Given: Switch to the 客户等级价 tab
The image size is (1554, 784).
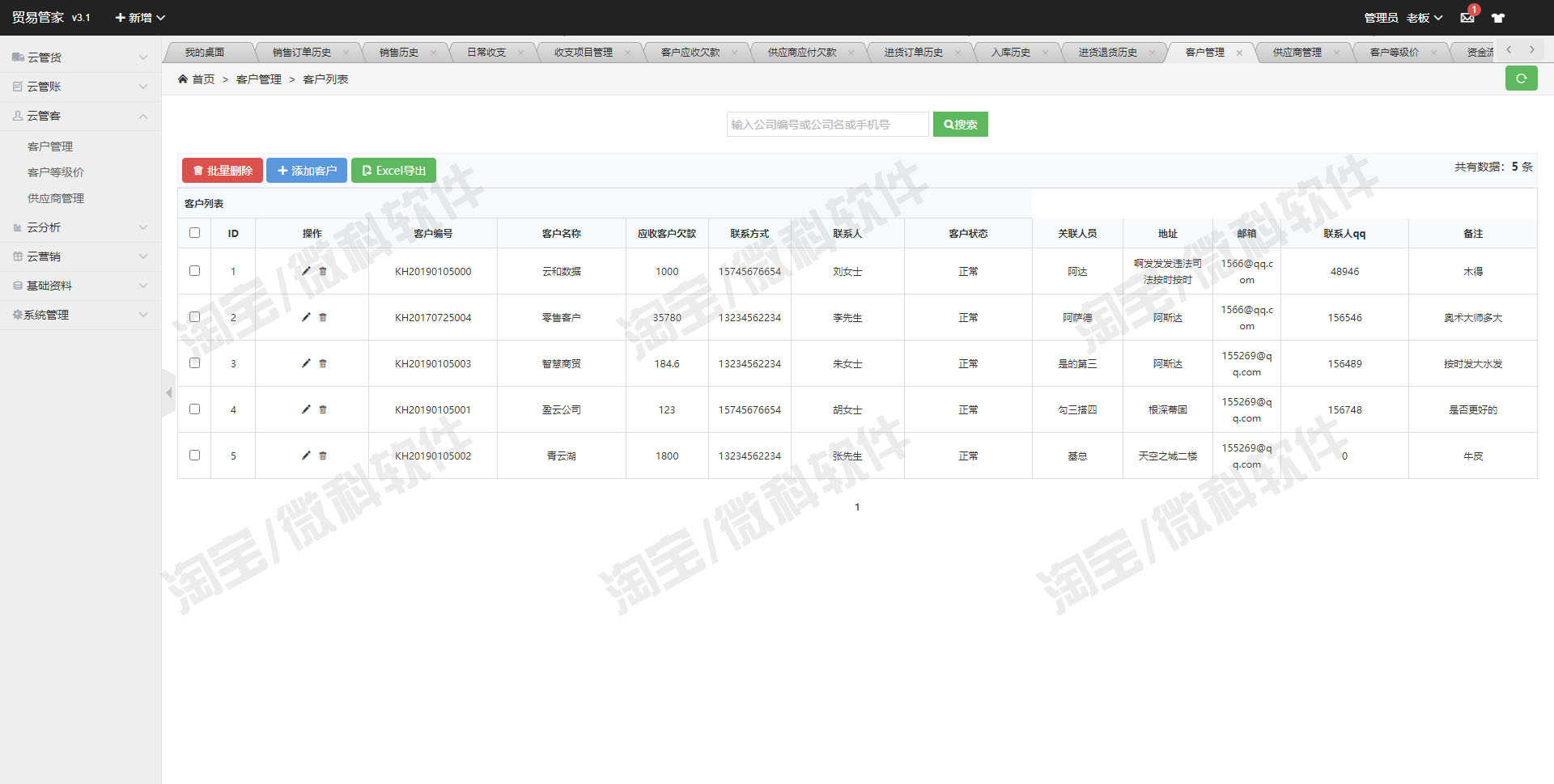Looking at the screenshot, I should coord(1395,53).
